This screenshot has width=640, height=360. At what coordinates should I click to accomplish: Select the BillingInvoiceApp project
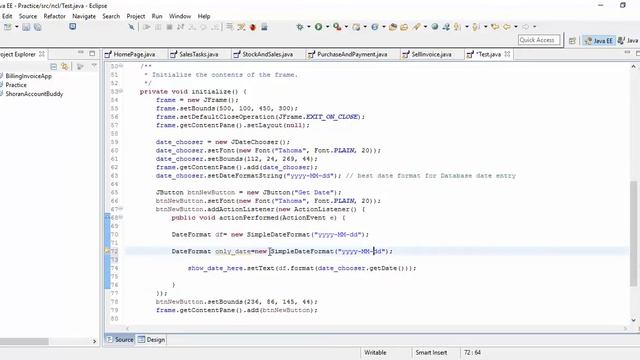pos(29,76)
